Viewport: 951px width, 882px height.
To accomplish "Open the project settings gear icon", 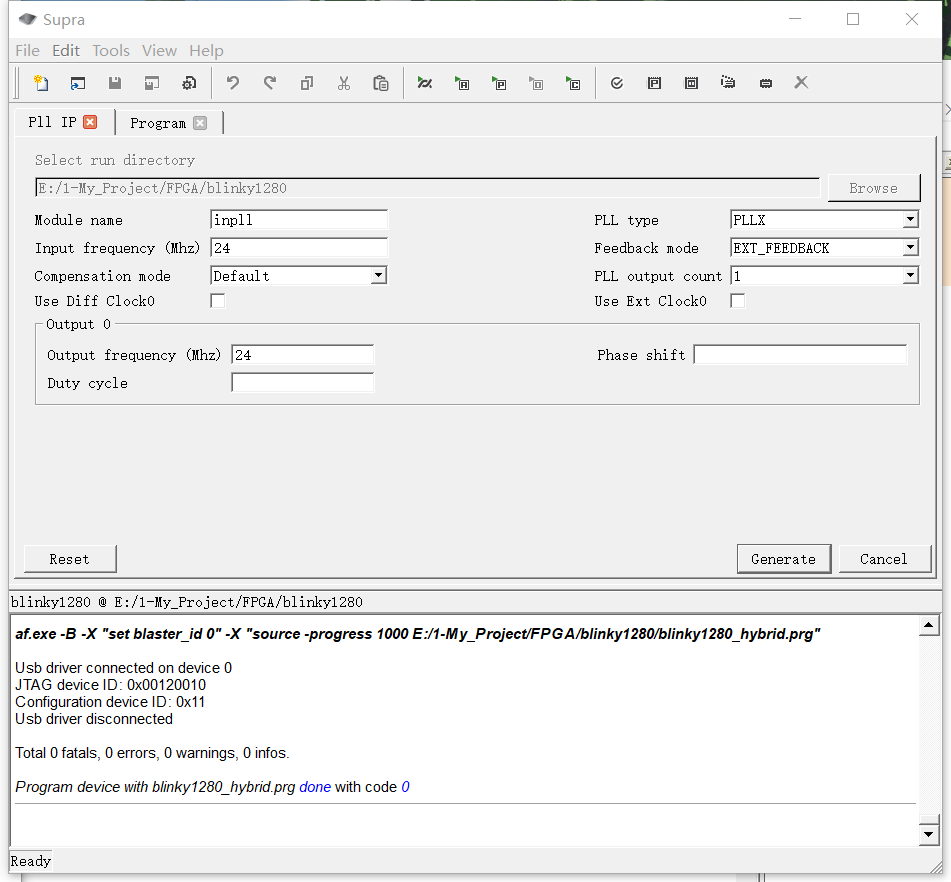I will (188, 83).
